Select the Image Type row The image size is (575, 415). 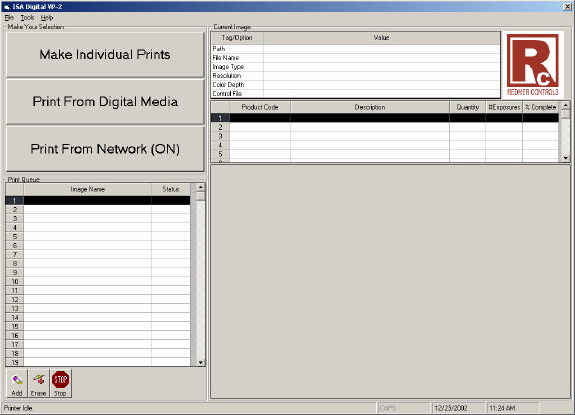click(x=356, y=67)
